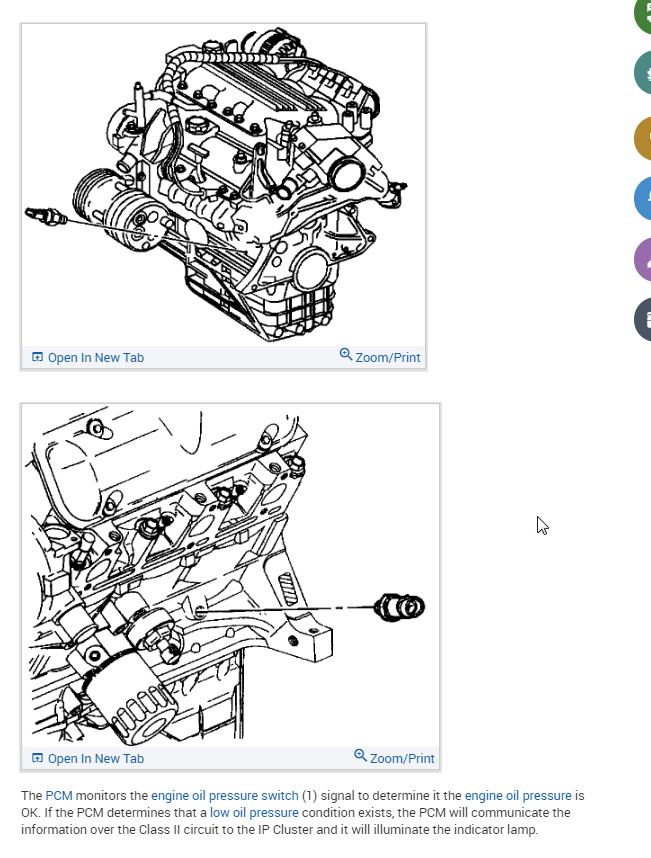Open the oil filter close-up diagram in new tab
Viewport: 651px width, 858px height.
pyautogui.click(x=88, y=758)
